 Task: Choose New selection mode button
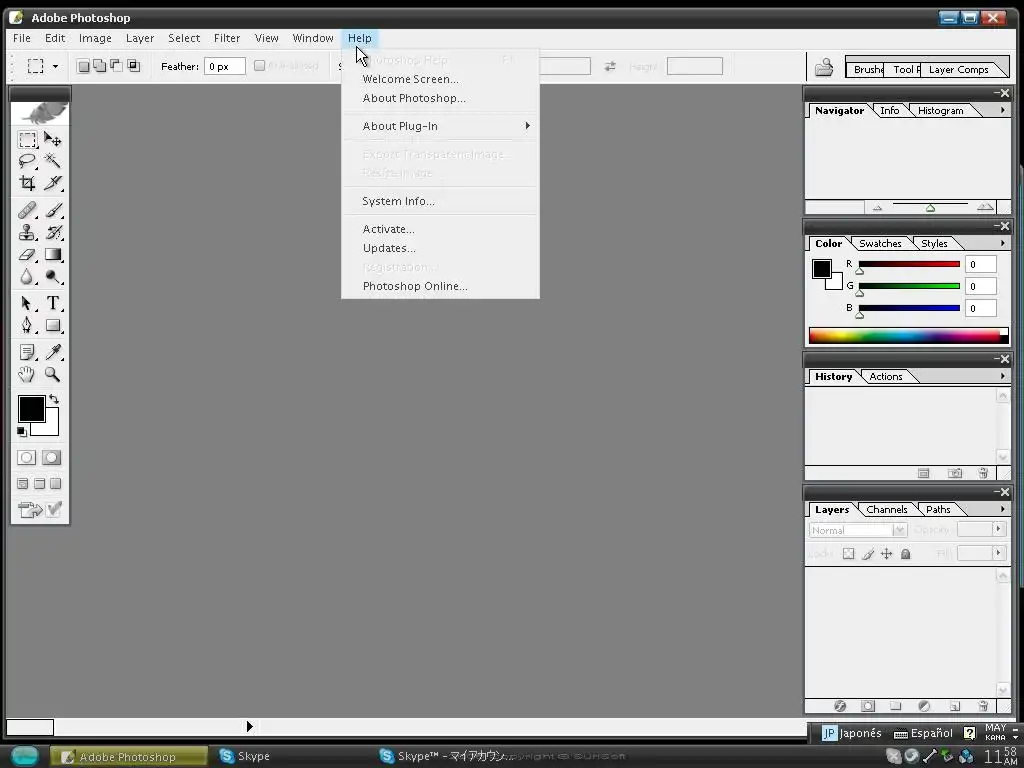(83, 66)
